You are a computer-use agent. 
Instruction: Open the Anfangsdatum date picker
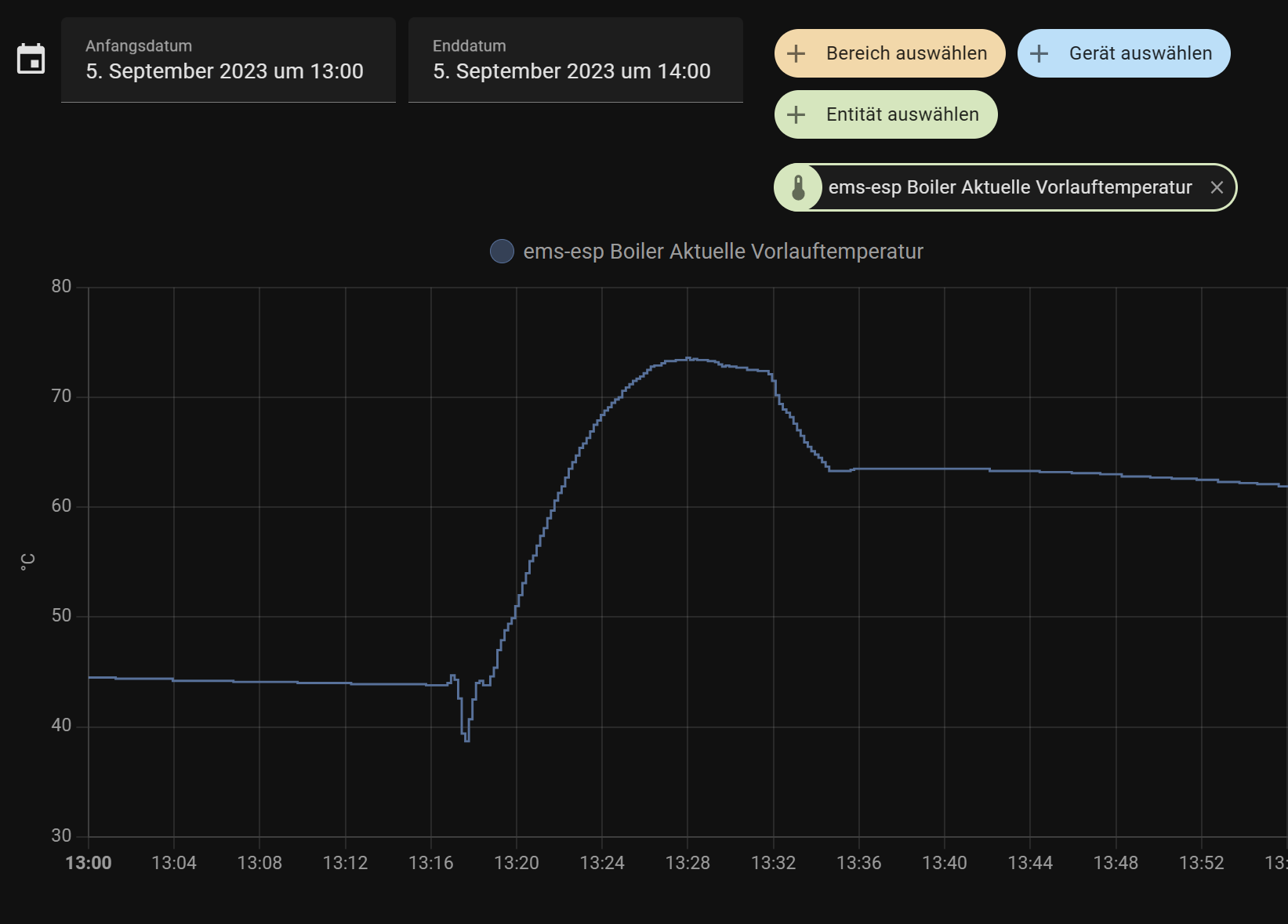point(228,60)
